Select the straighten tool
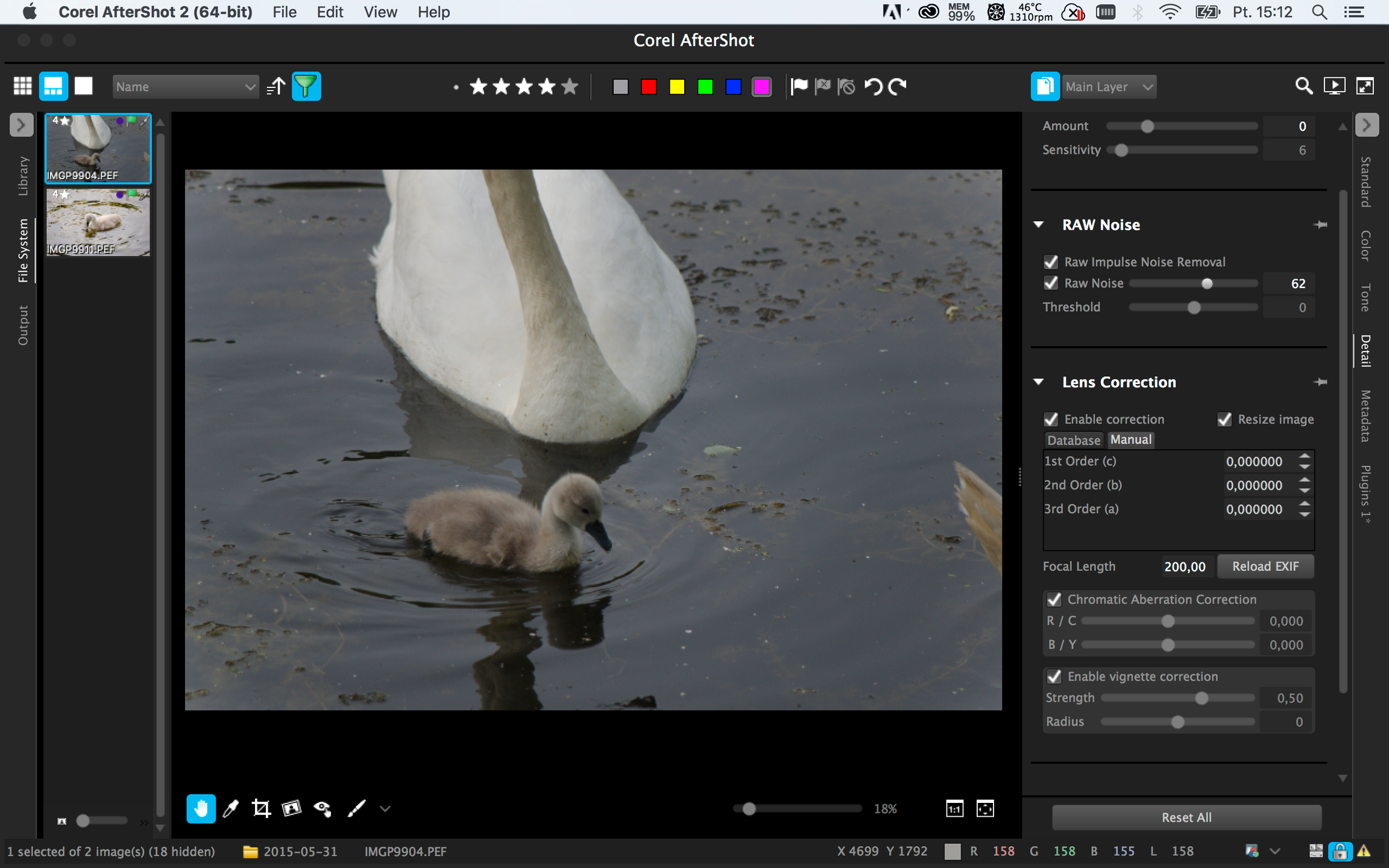1389x868 pixels. [292, 808]
